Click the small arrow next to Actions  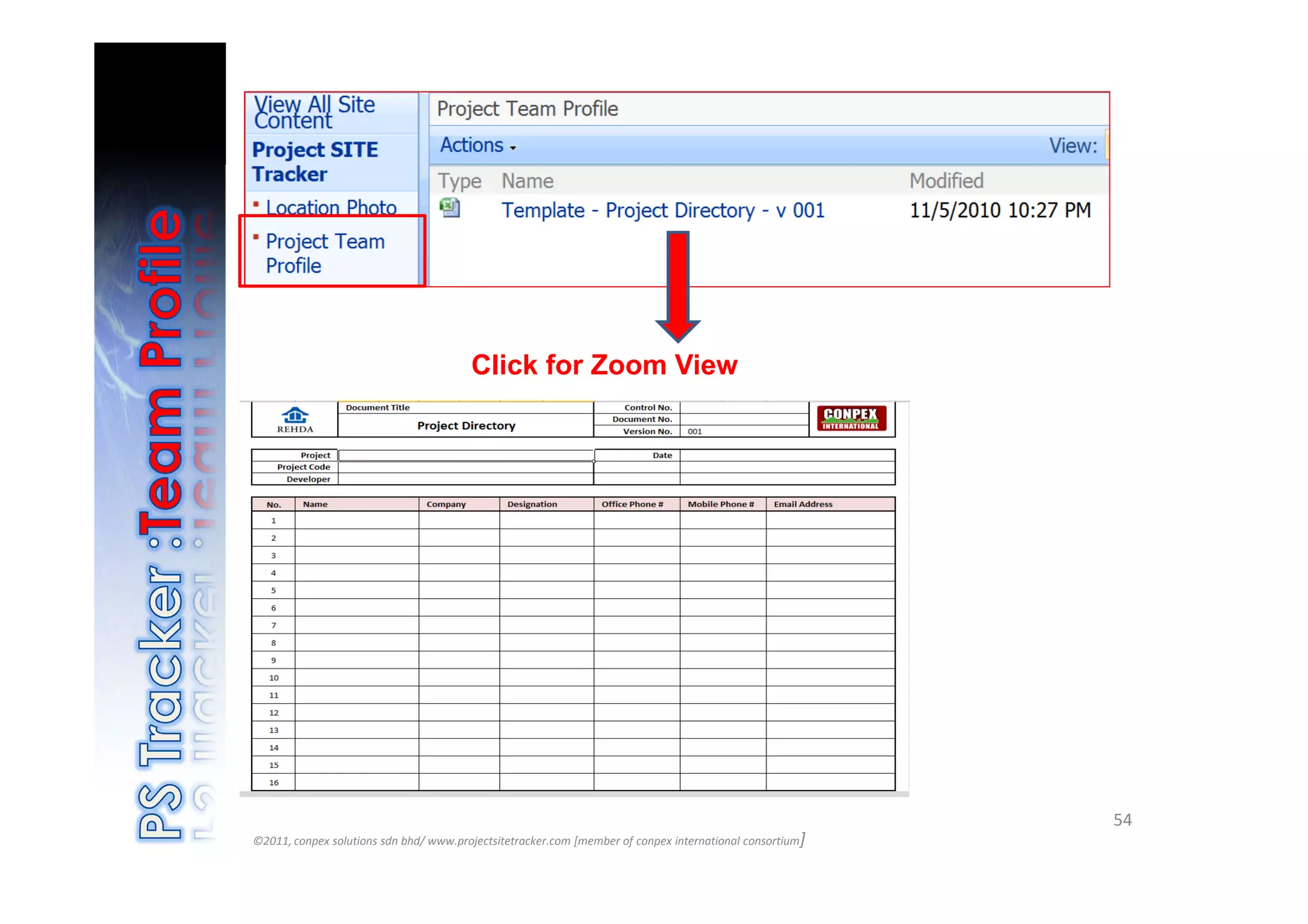tap(513, 148)
